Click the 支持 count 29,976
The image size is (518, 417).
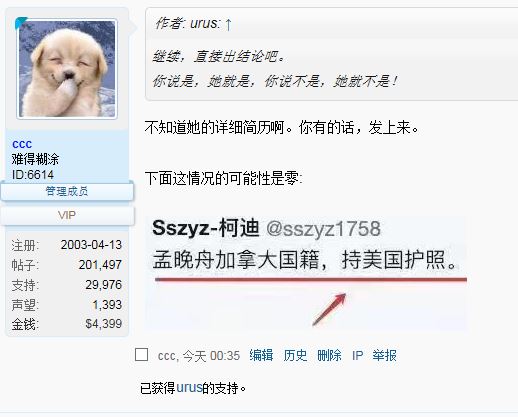pos(104,285)
